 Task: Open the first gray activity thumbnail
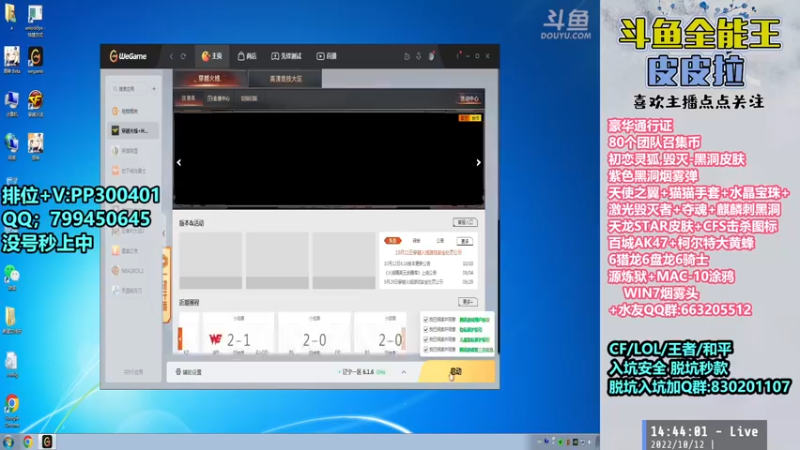[x=211, y=260]
